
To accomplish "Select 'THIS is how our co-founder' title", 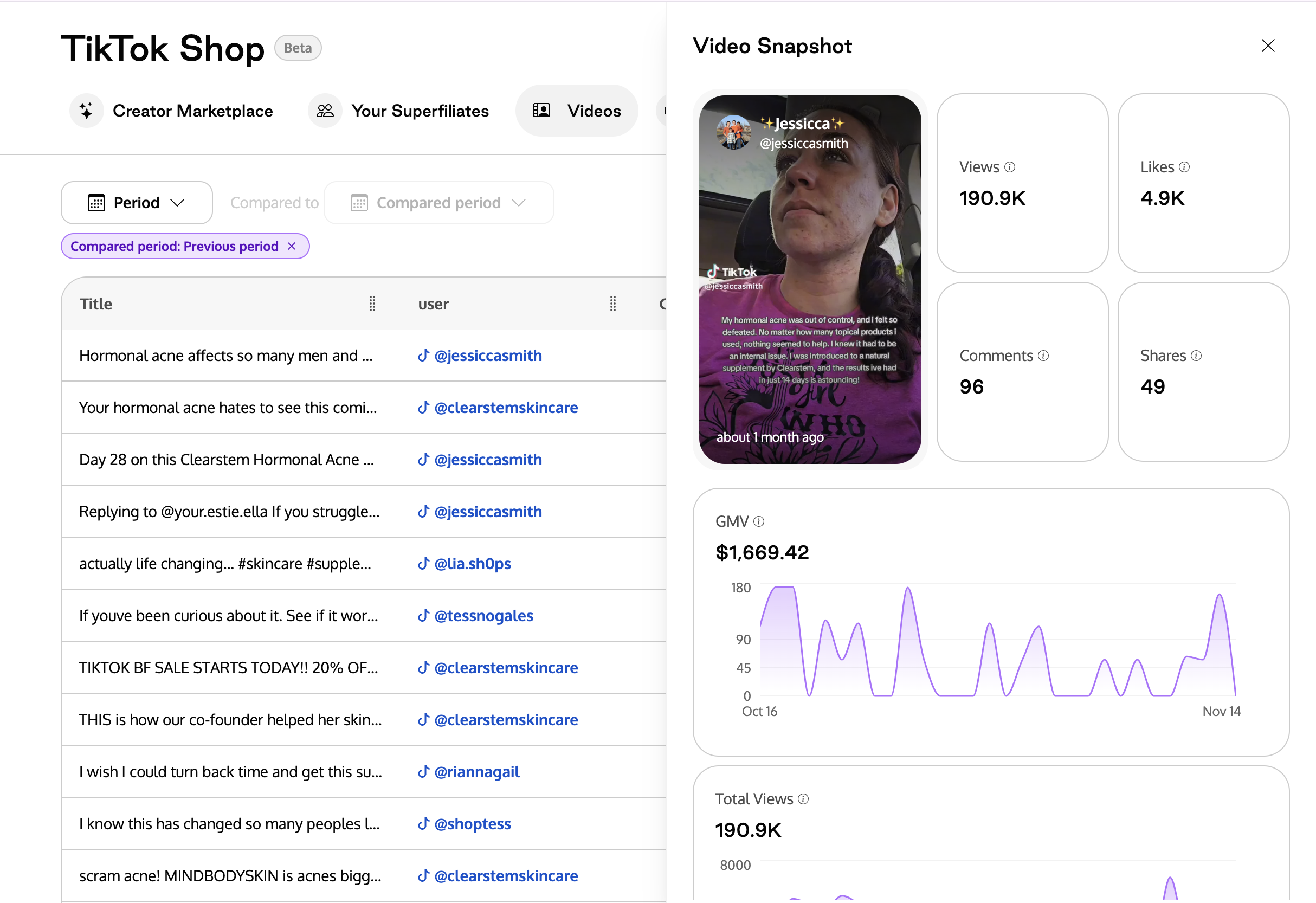I will (230, 720).
